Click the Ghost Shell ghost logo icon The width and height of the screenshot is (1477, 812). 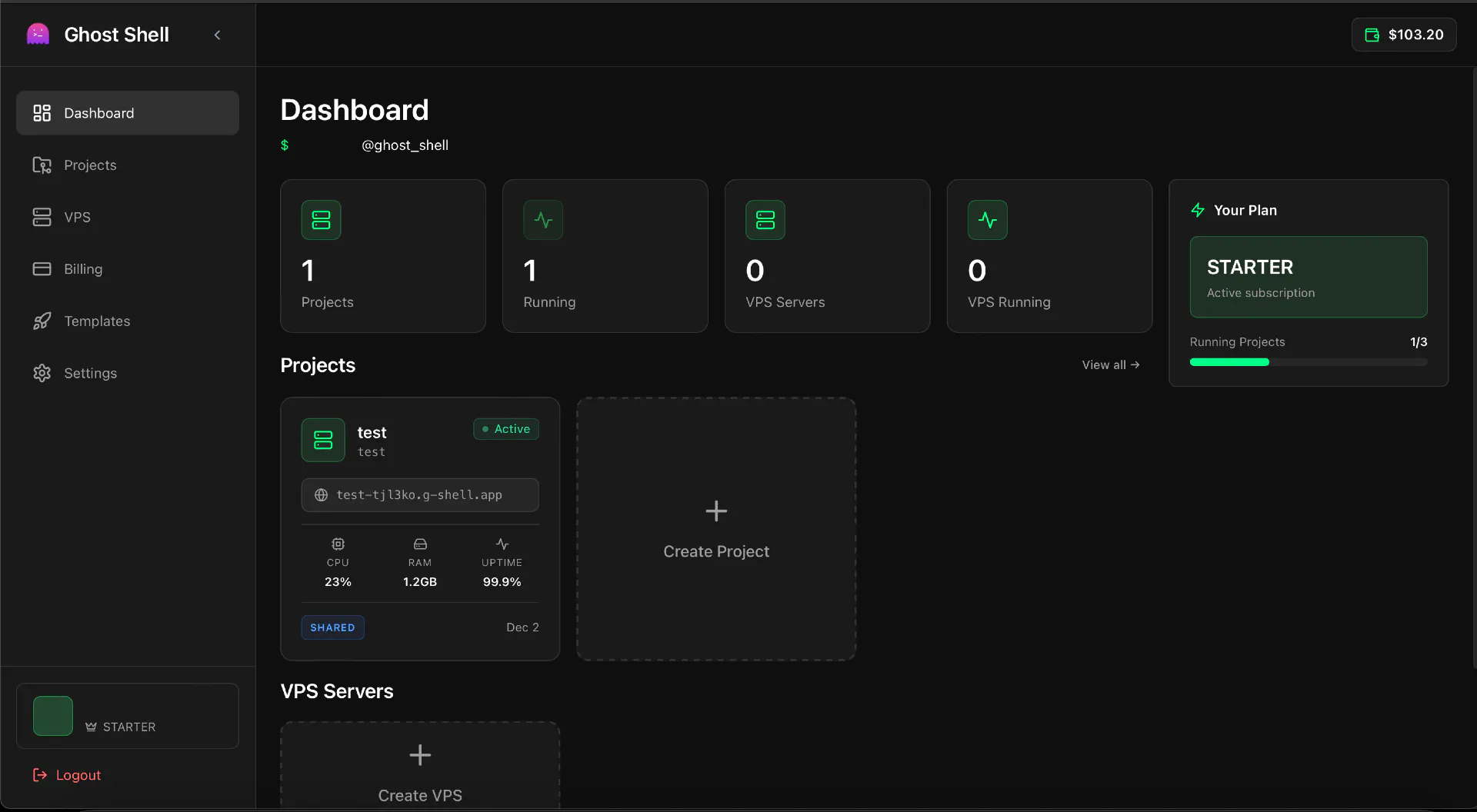(x=38, y=35)
